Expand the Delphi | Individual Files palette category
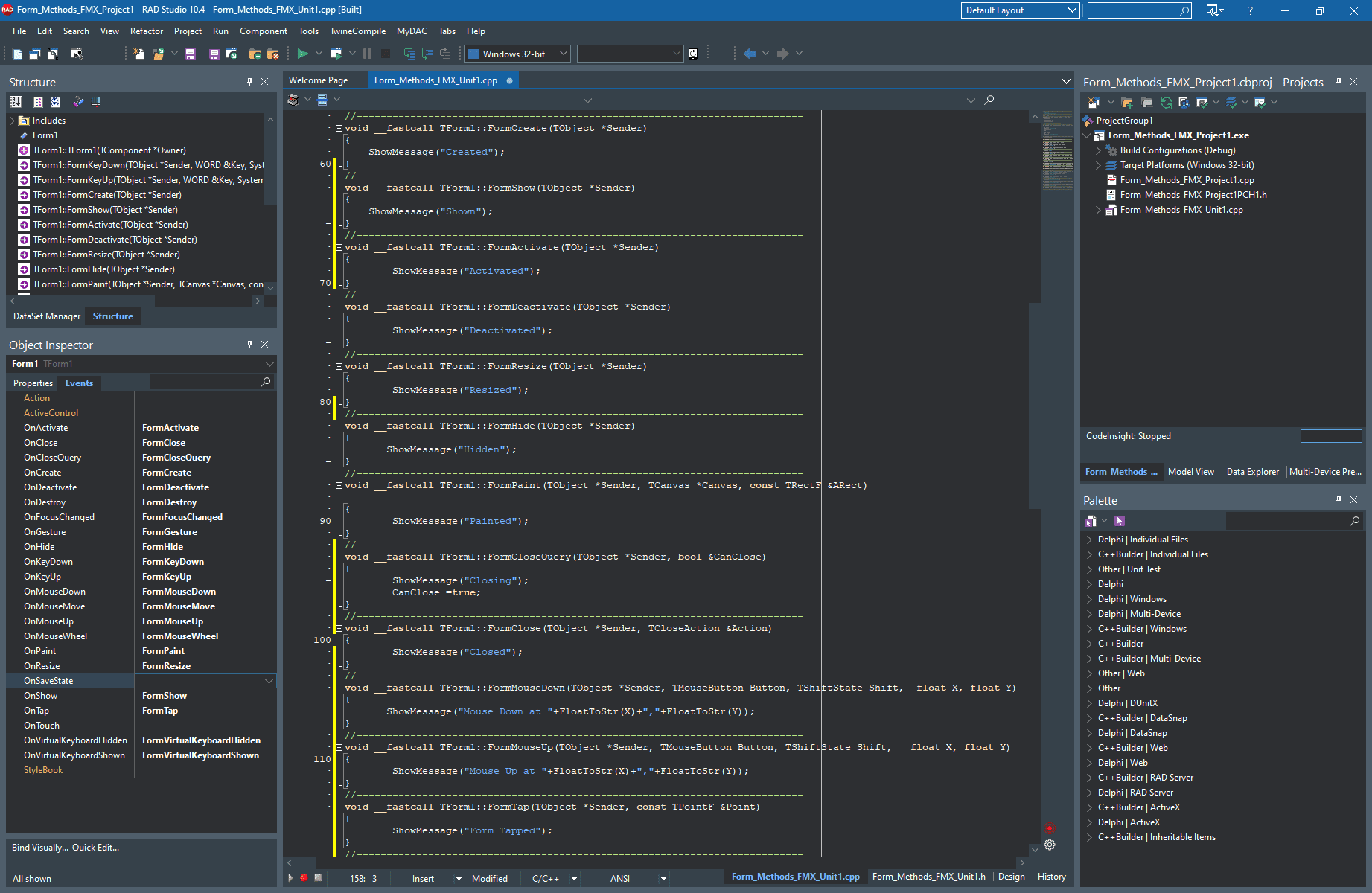 (x=1089, y=540)
